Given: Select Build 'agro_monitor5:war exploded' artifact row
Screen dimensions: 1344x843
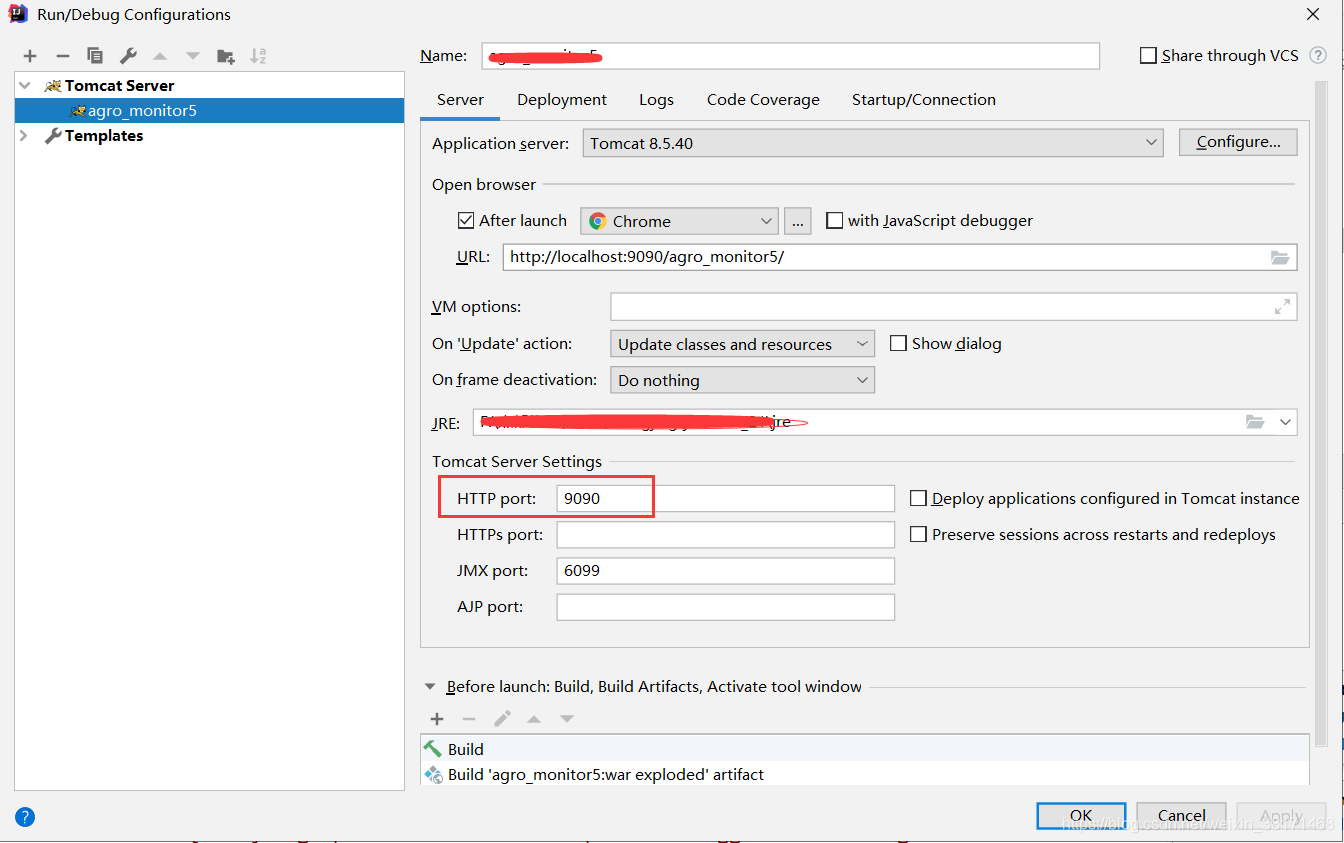Looking at the screenshot, I should [865, 774].
